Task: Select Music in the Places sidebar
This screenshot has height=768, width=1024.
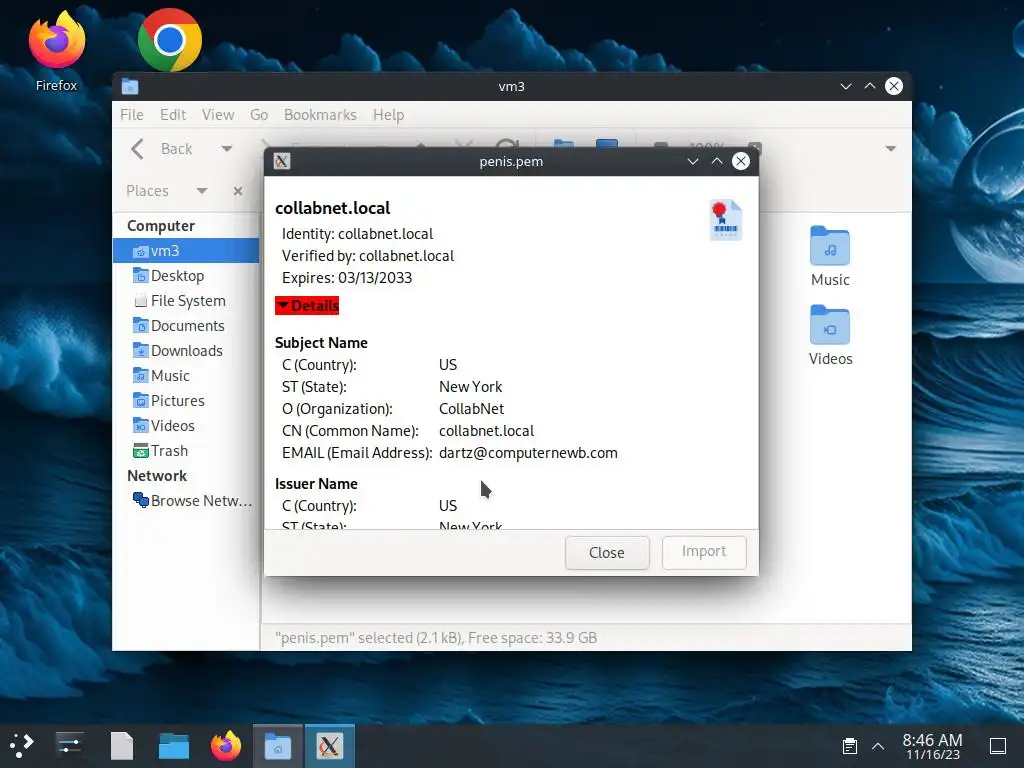Action: pyautogui.click(x=186, y=376)
